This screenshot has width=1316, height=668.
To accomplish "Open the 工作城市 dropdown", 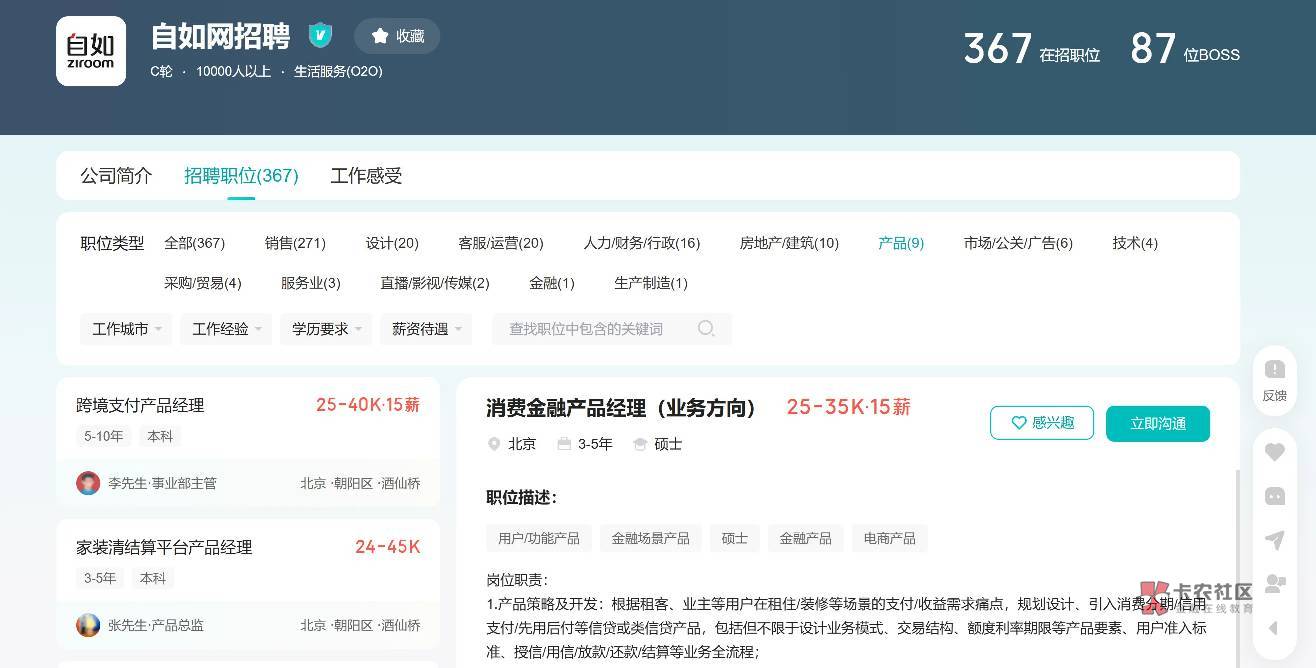I will coord(126,329).
